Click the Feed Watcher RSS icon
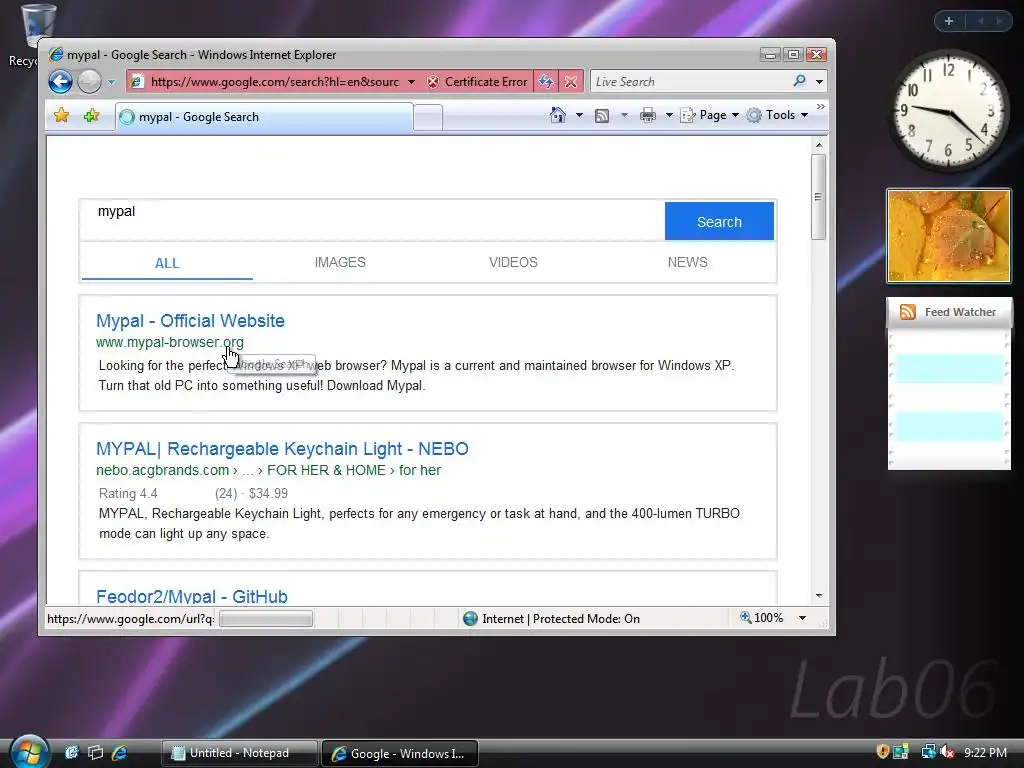 (908, 312)
